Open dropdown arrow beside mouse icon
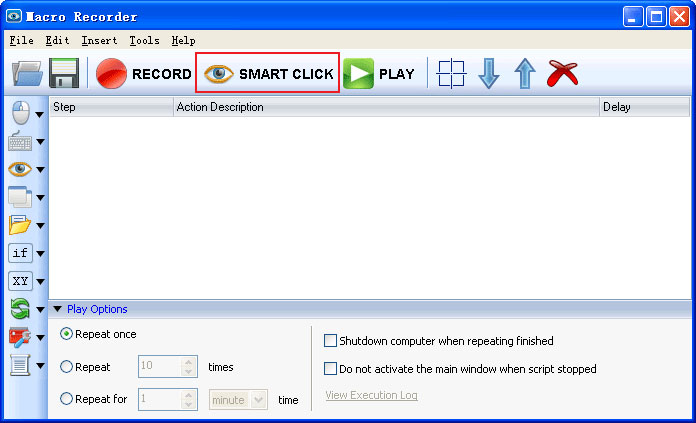 coord(40,115)
